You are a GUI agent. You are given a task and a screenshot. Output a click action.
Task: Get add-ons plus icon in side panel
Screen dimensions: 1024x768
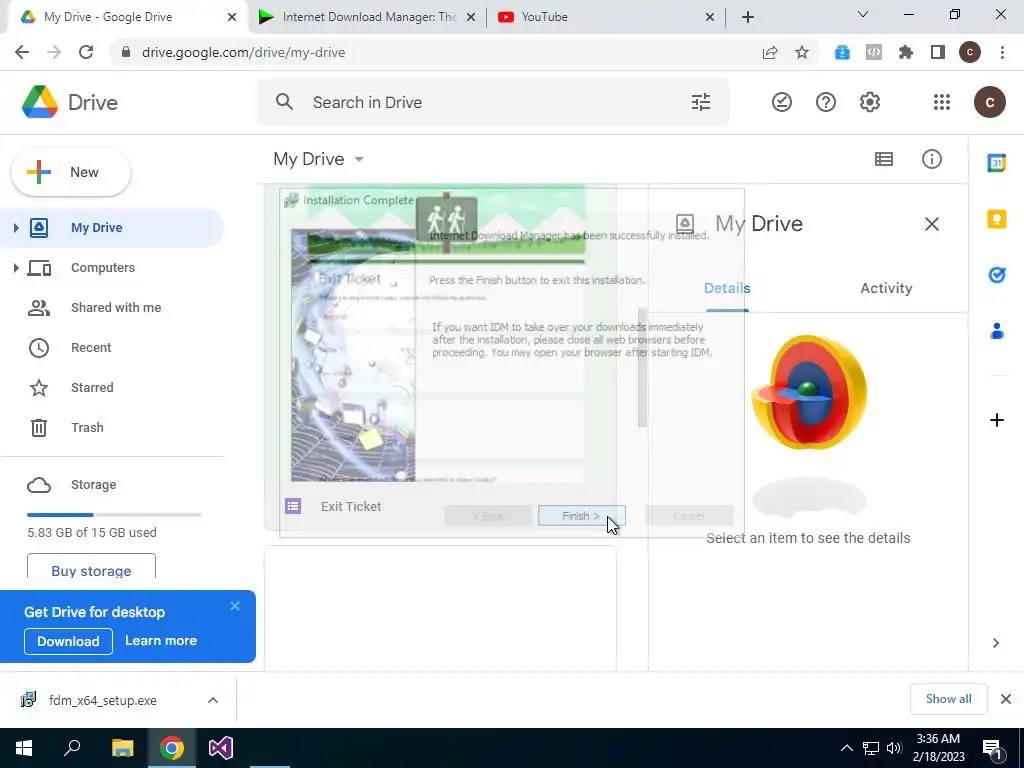pyautogui.click(x=997, y=420)
